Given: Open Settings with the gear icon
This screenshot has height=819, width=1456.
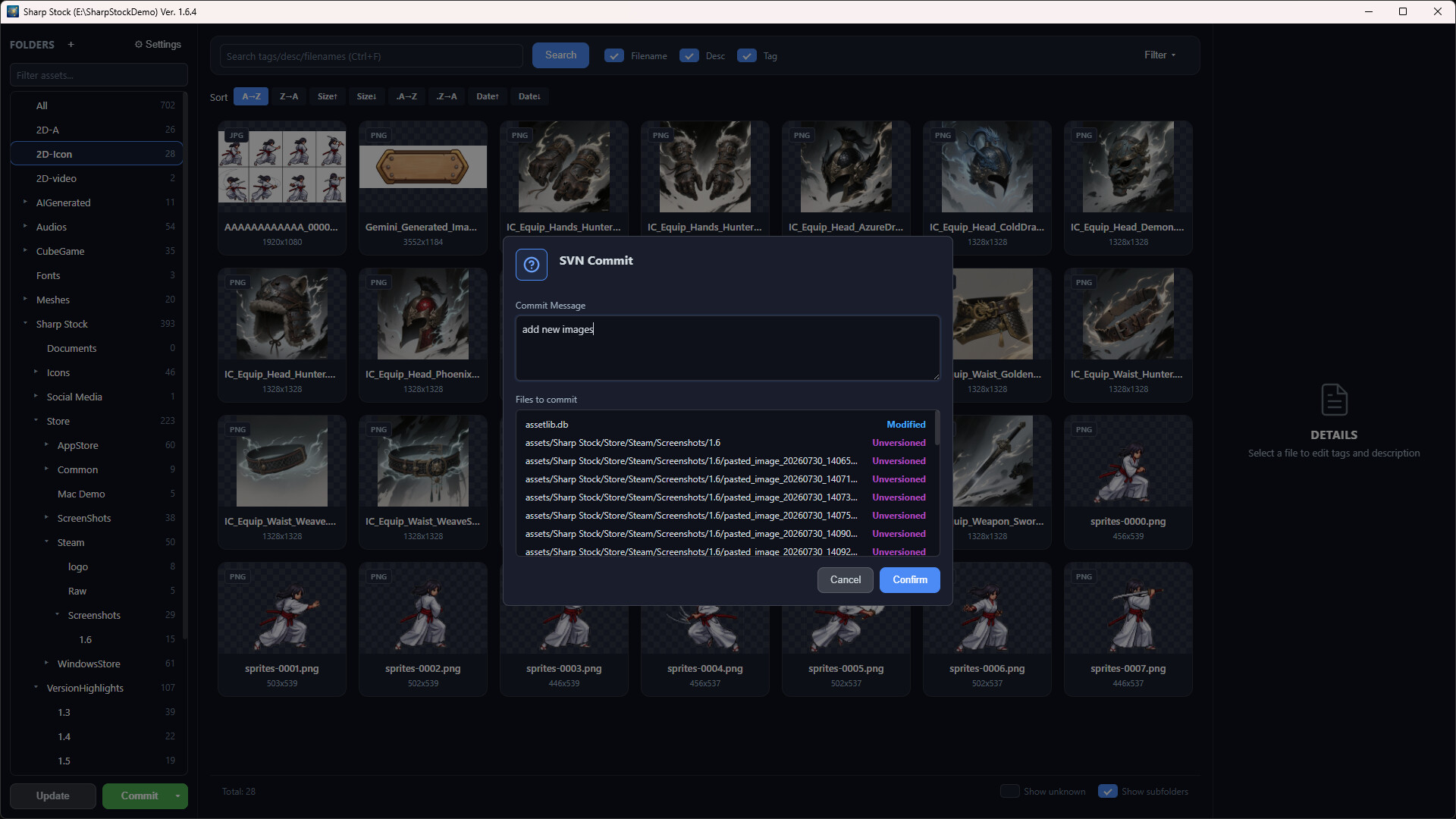Looking at the screenshot, I should click(158, 45).
